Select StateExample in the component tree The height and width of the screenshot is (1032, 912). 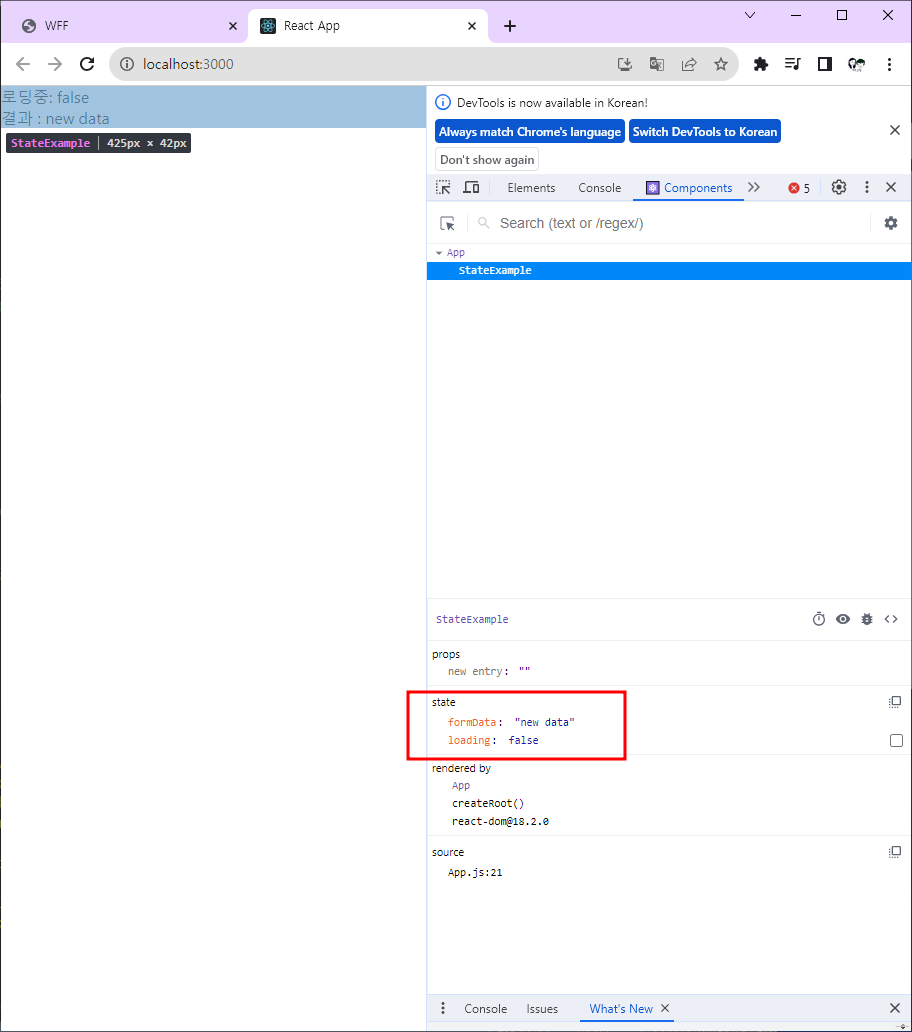pyautogui.click(x=669, y=271)
